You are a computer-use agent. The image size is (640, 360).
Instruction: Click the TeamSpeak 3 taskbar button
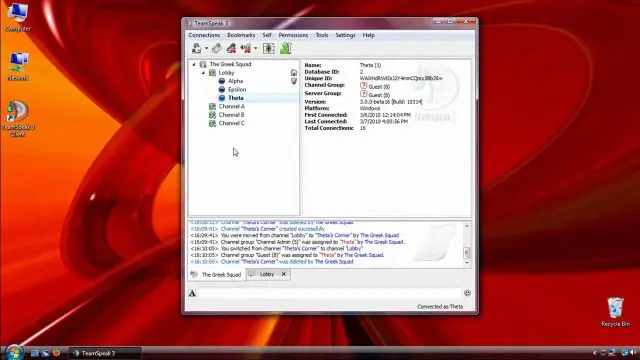pyautogui.click(x=105, y=353)
